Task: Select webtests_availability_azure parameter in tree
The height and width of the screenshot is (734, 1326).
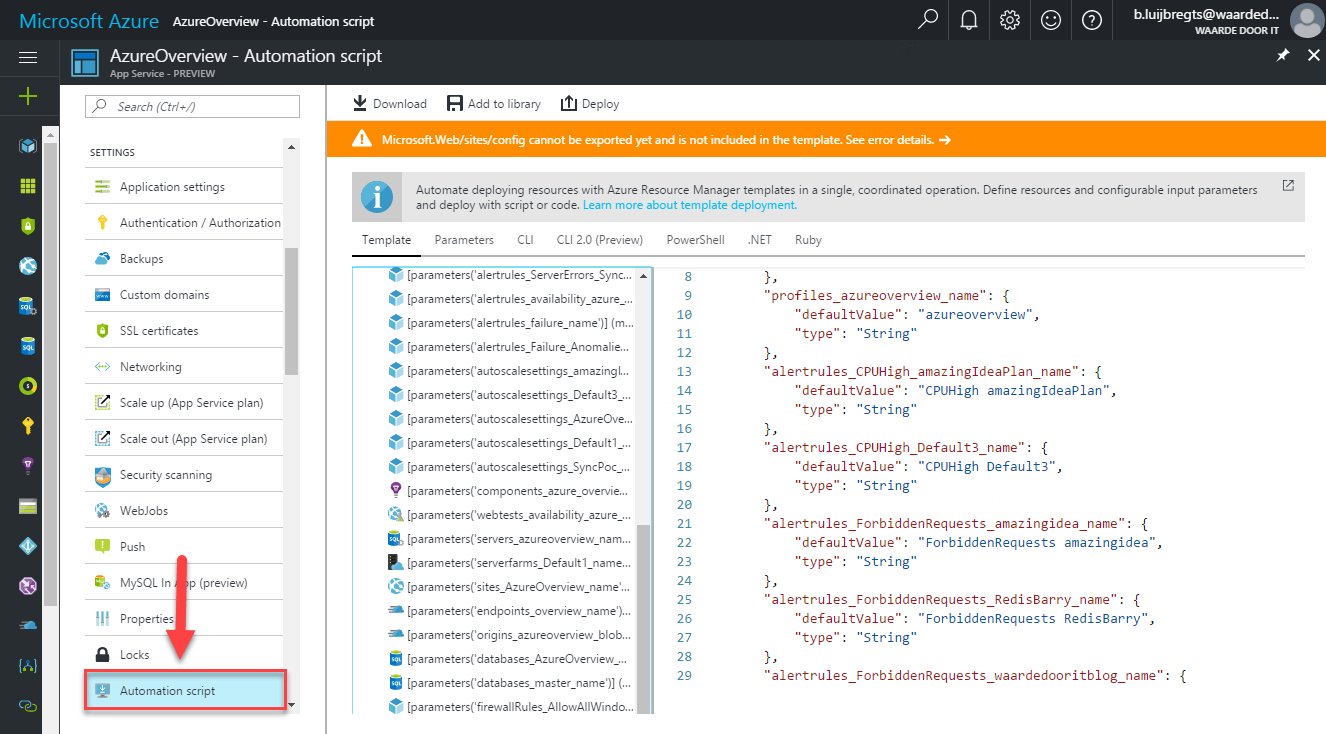Action: pyautogui.click(x=510, y=514)
